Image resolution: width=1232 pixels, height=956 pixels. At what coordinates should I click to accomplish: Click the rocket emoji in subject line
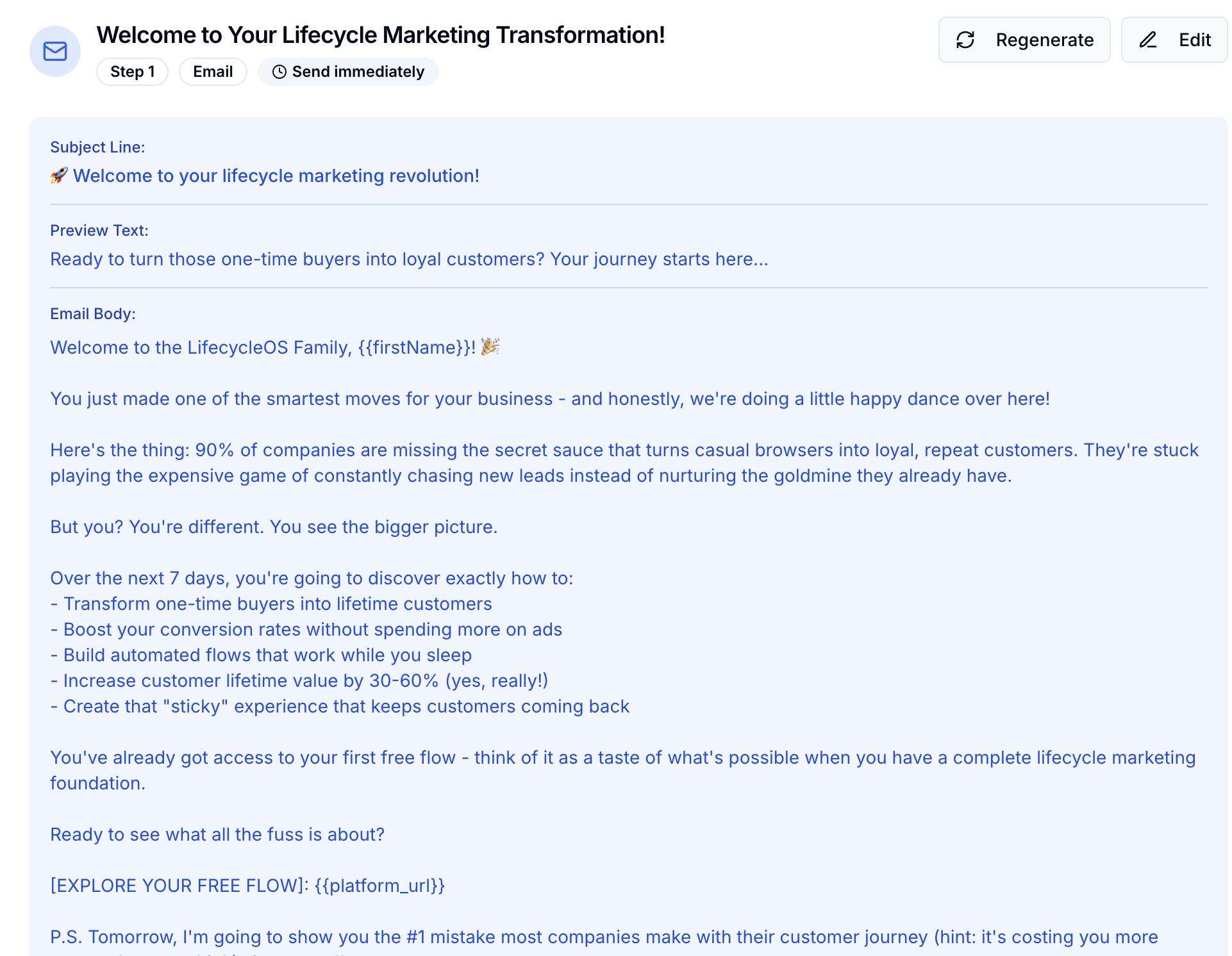(59, 176)
